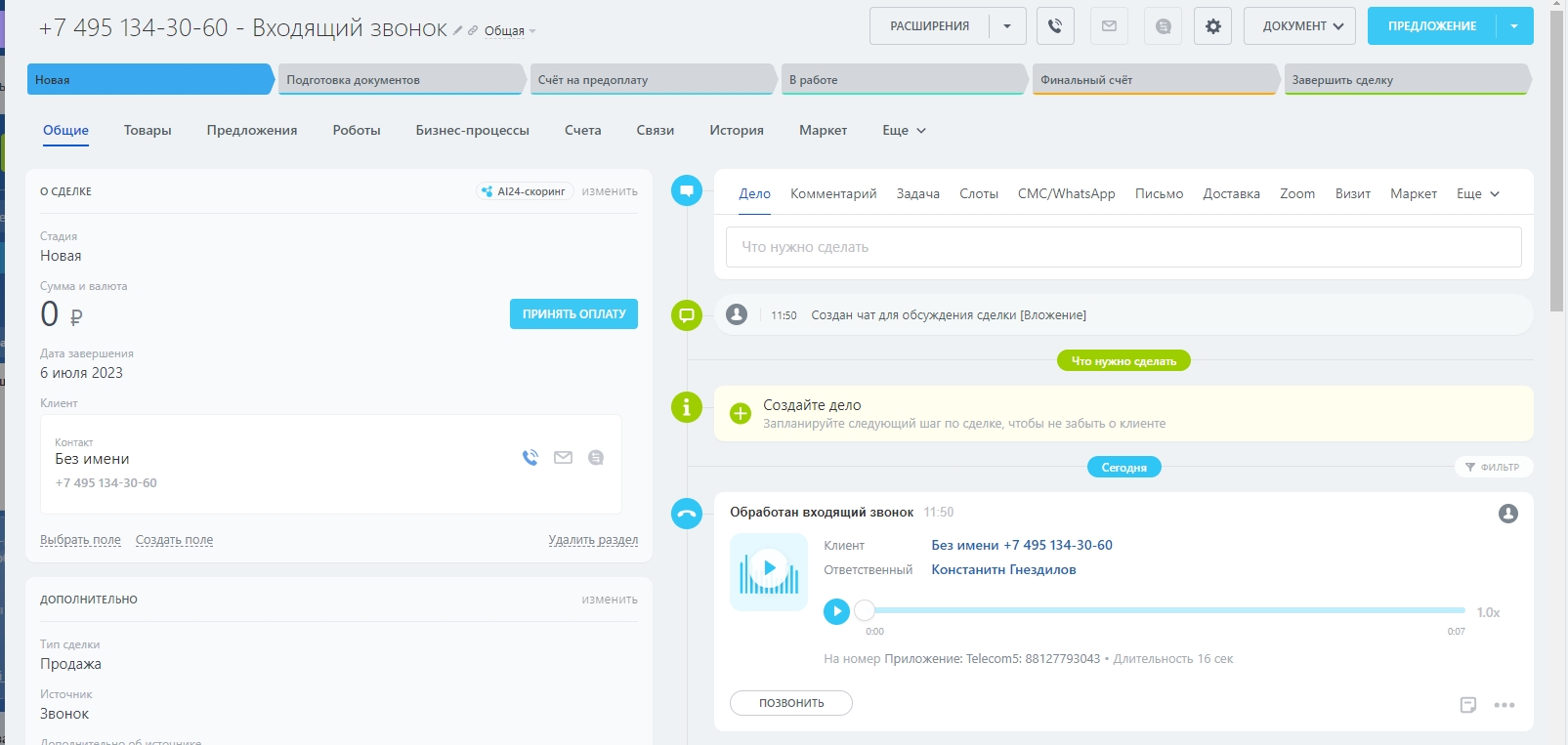The width and height of the screenshot is (1568, 745).
Task: Expand the РАСШИРЕНИЯ dropdown arrow
Action: coord(1007,26)
